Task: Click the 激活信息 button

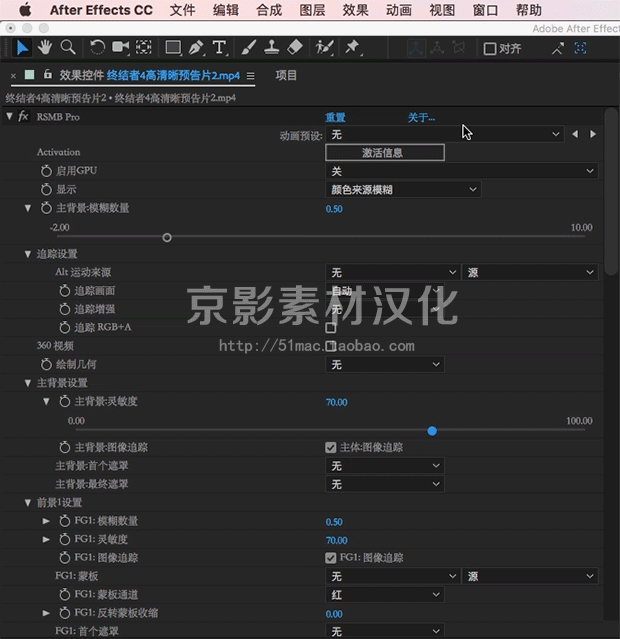Action: (x=385, y=152)
